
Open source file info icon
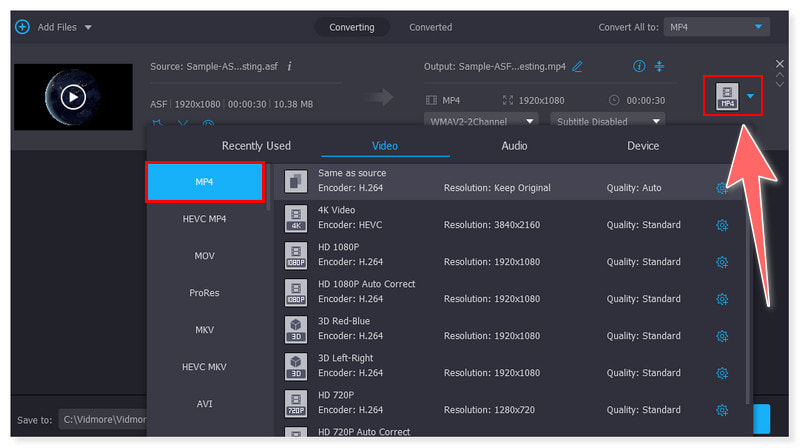click(x=289, y=66)
